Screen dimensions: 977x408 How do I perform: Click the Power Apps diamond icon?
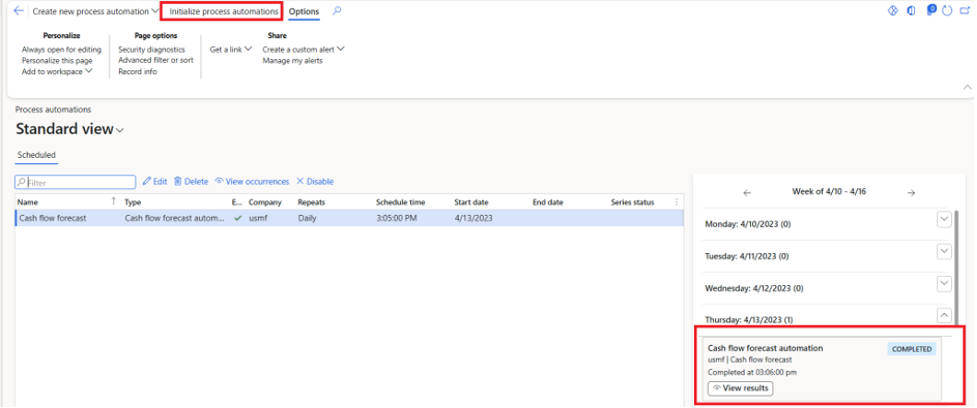click(894, 11)
